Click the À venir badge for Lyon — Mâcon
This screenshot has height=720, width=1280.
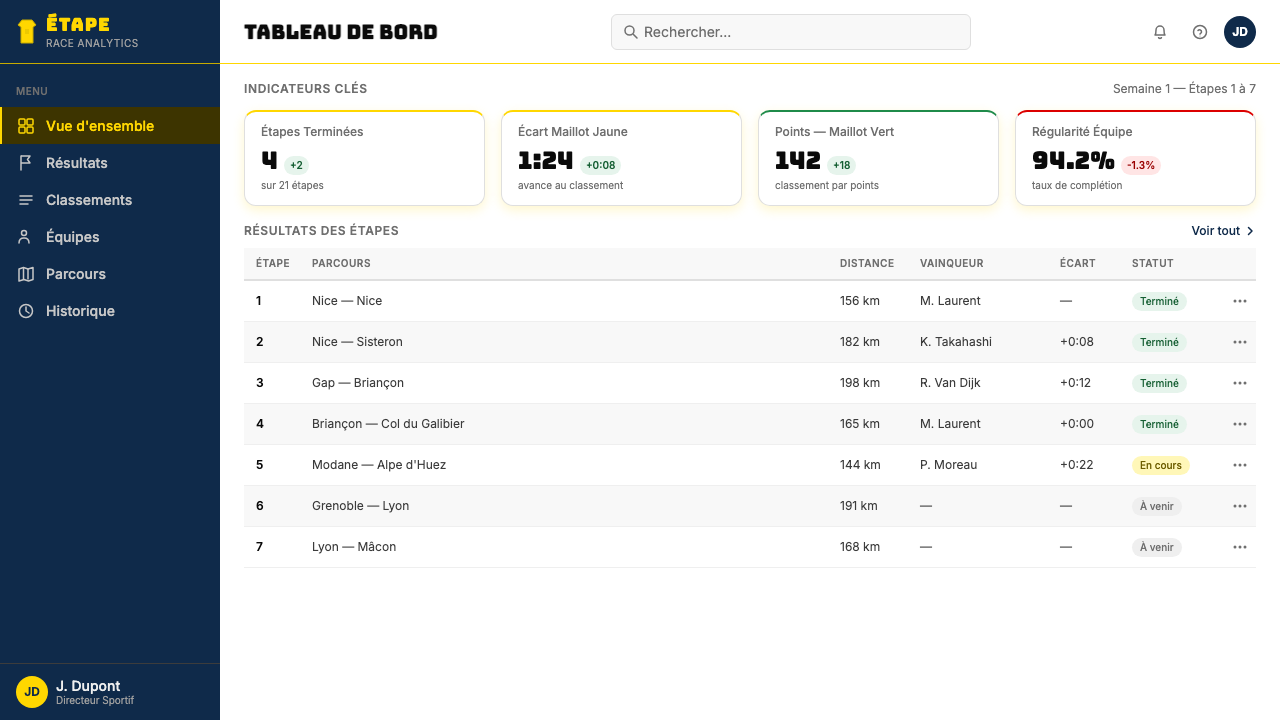coord(1157,547)
